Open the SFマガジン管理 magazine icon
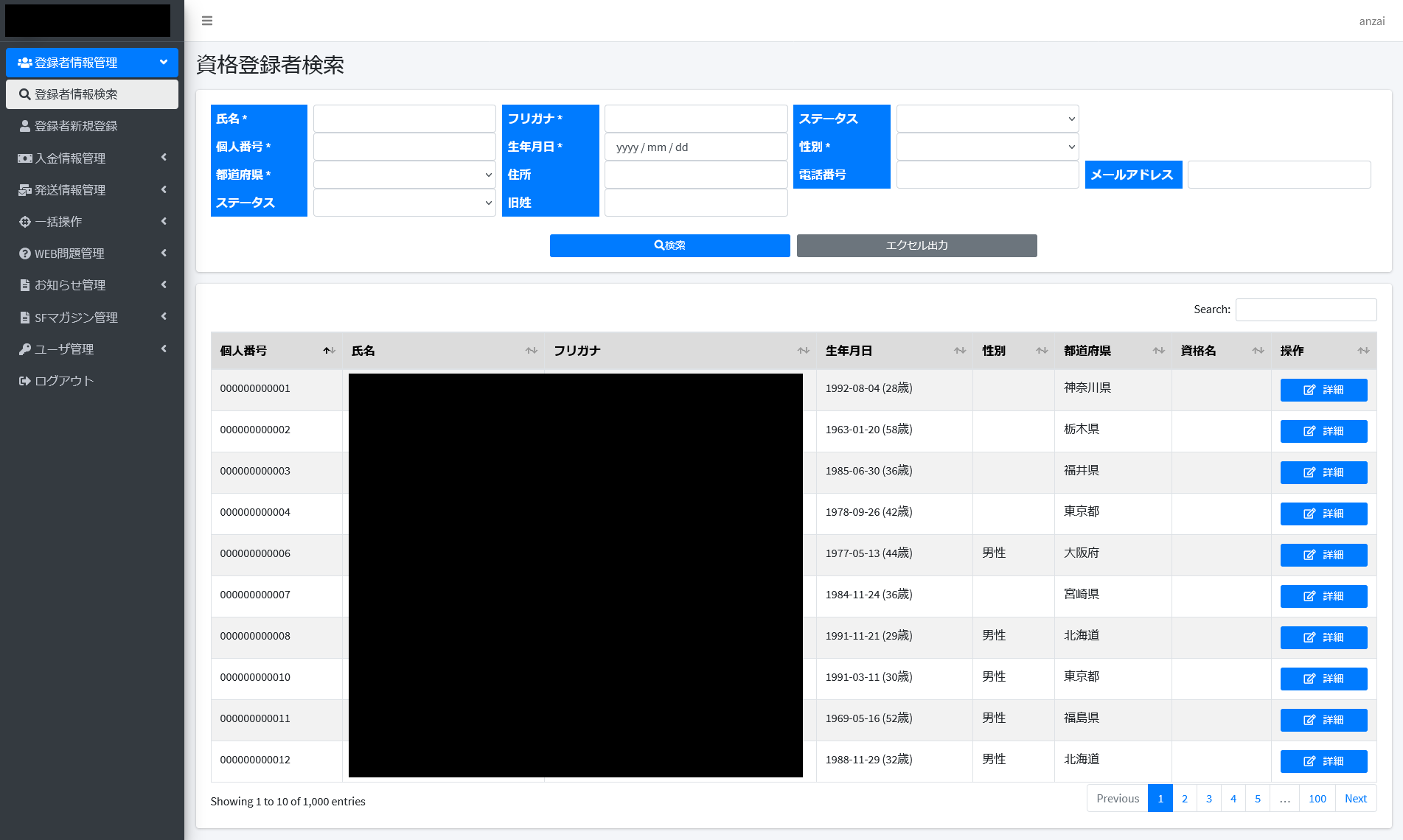 24,317
